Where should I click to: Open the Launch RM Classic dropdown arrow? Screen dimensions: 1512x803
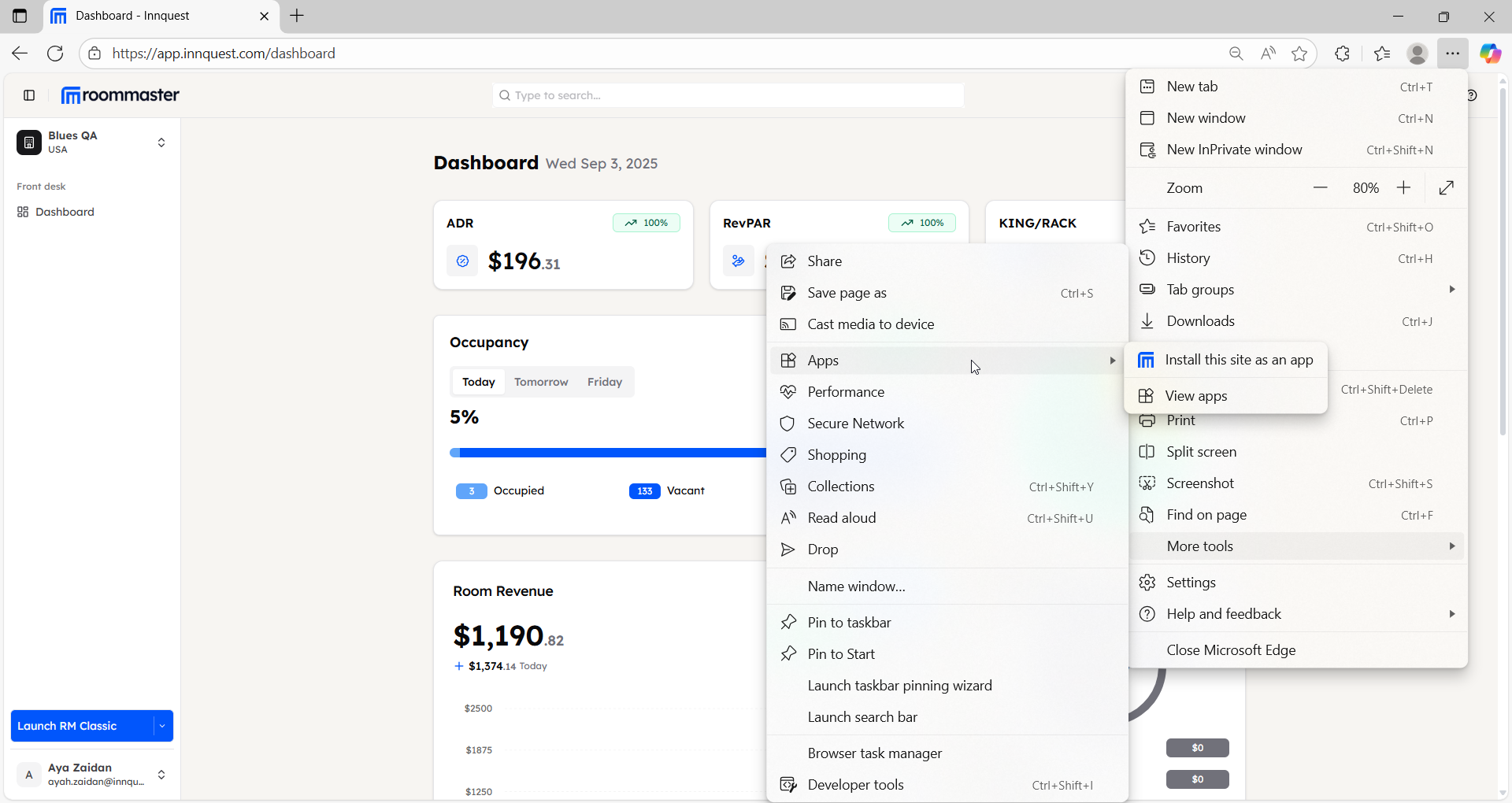[162, 726]
